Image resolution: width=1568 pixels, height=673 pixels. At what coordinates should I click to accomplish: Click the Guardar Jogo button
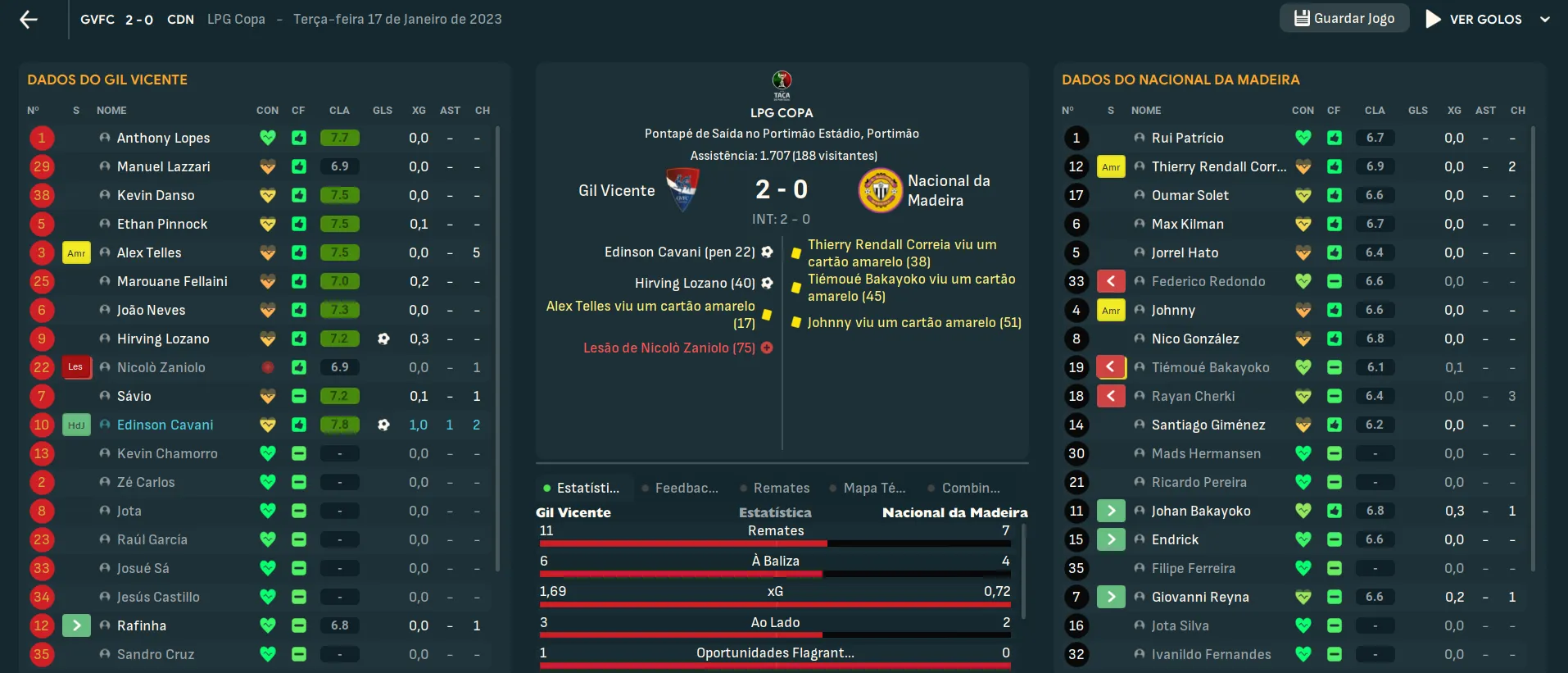tap(1344, 18)
